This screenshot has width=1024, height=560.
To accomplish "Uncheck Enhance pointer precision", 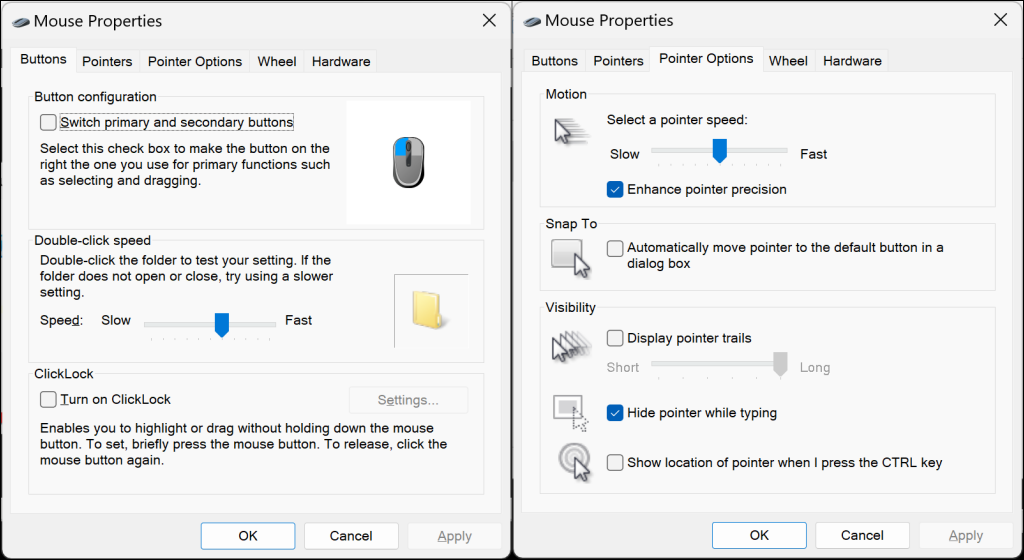I will coord(615,189).
